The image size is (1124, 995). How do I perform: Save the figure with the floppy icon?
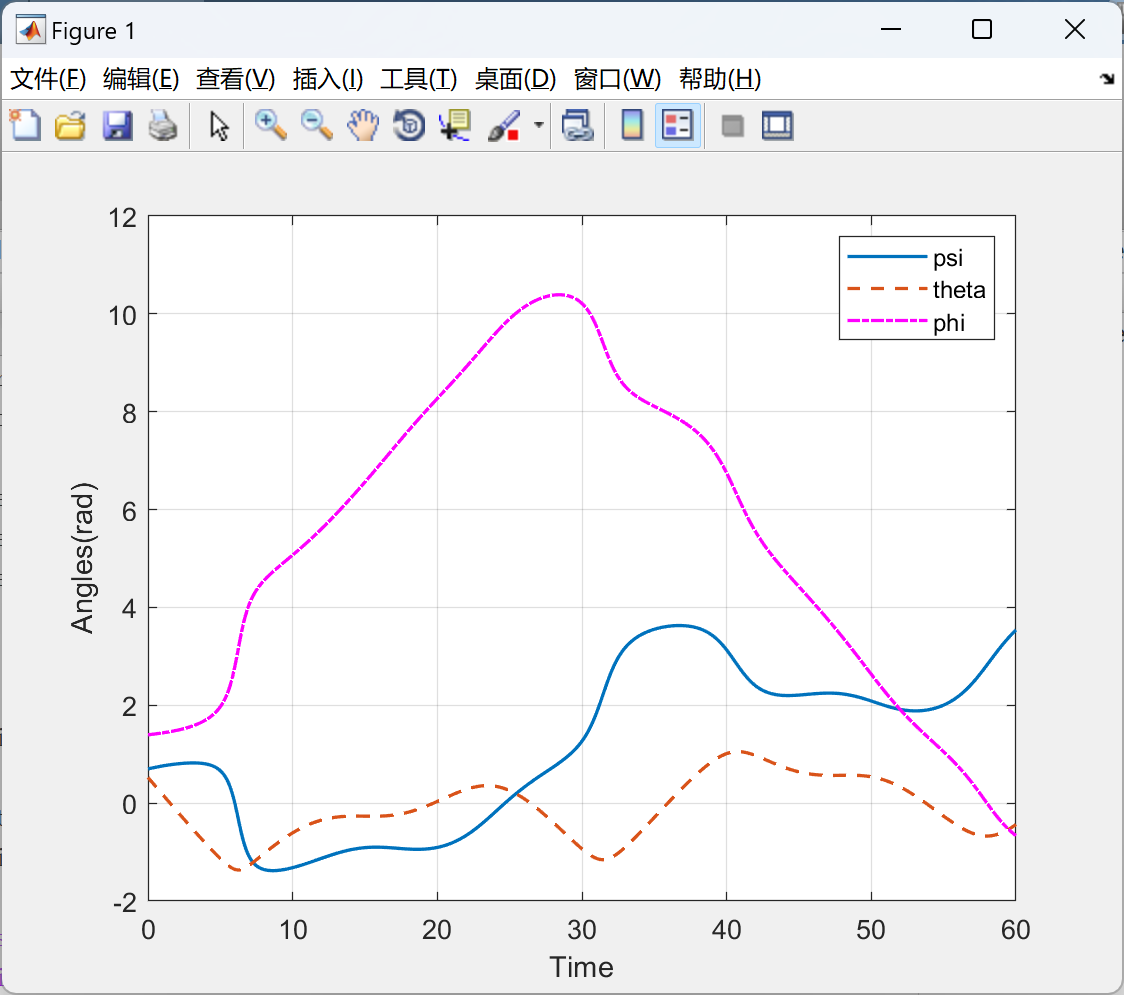tap(117, 125)
